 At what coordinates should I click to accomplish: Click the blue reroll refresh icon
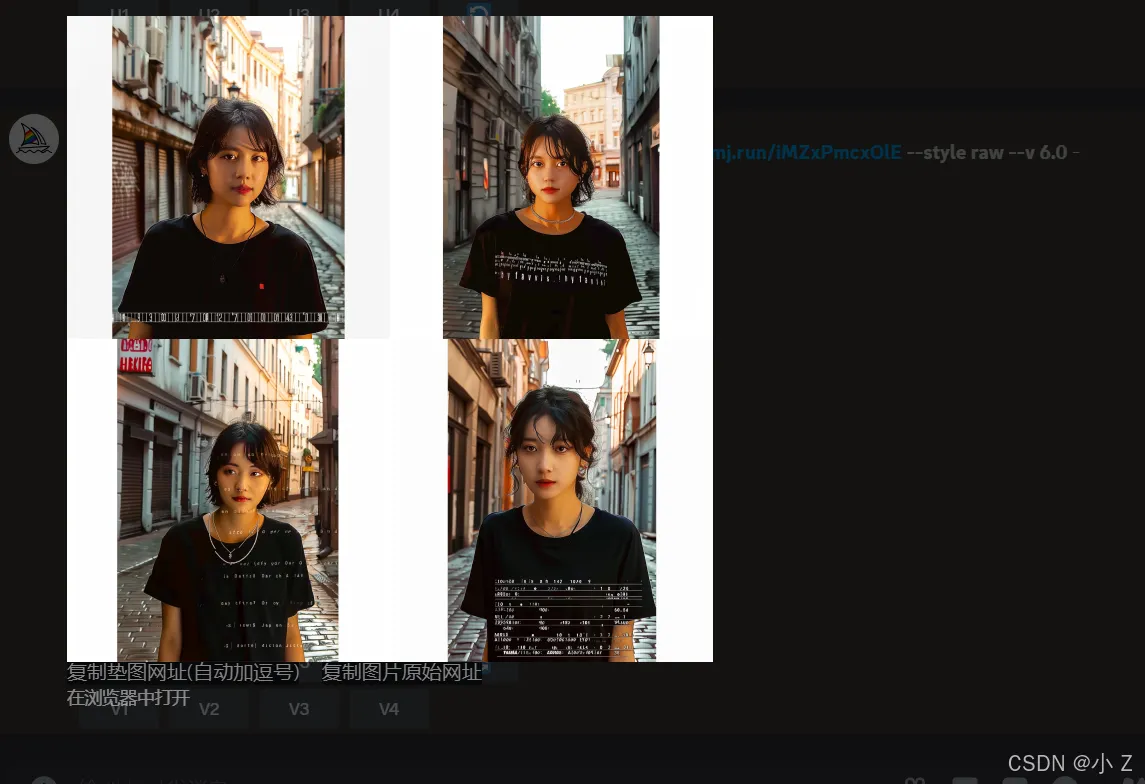(x=479, y=12)
